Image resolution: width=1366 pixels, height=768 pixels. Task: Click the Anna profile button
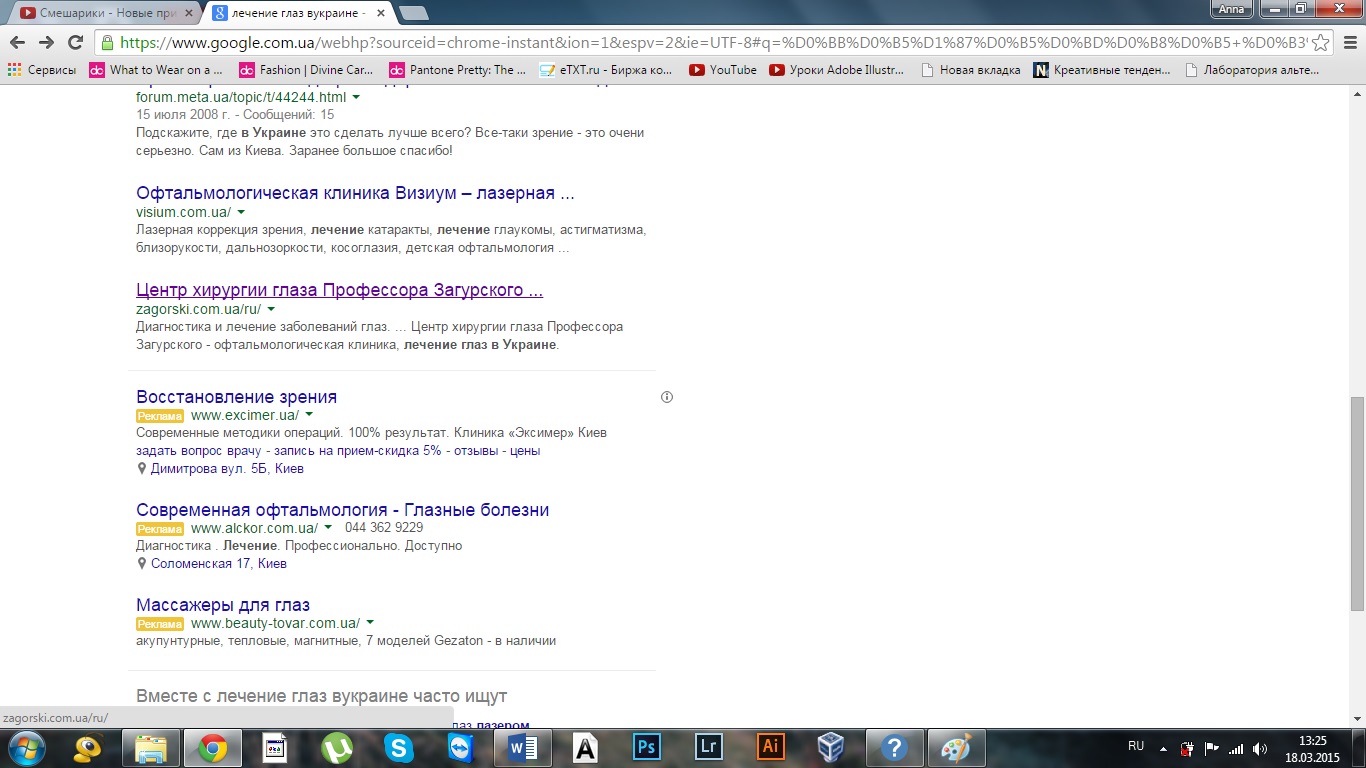(x=1230, y=8)
